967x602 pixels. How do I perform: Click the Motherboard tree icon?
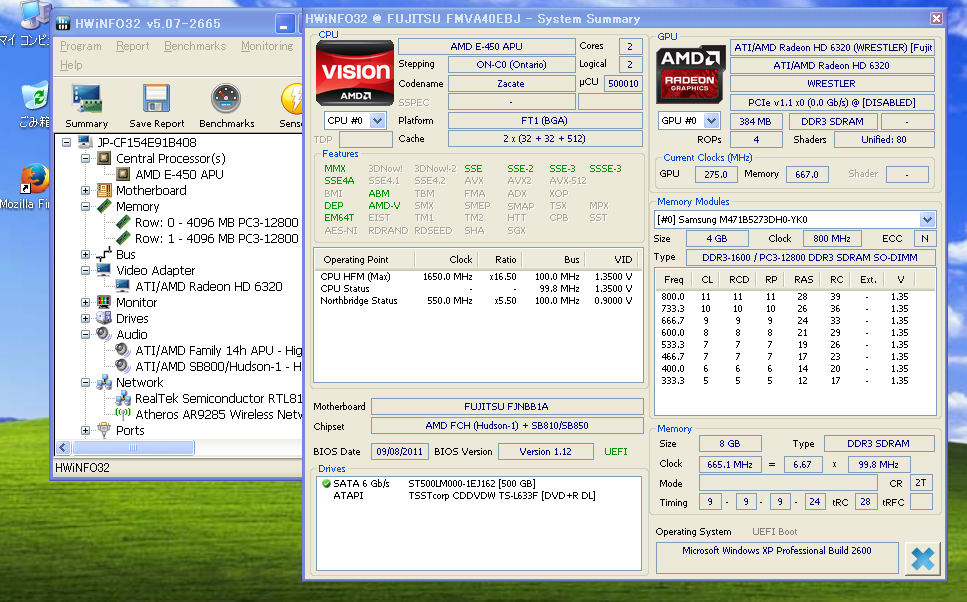tap(104, 191)
